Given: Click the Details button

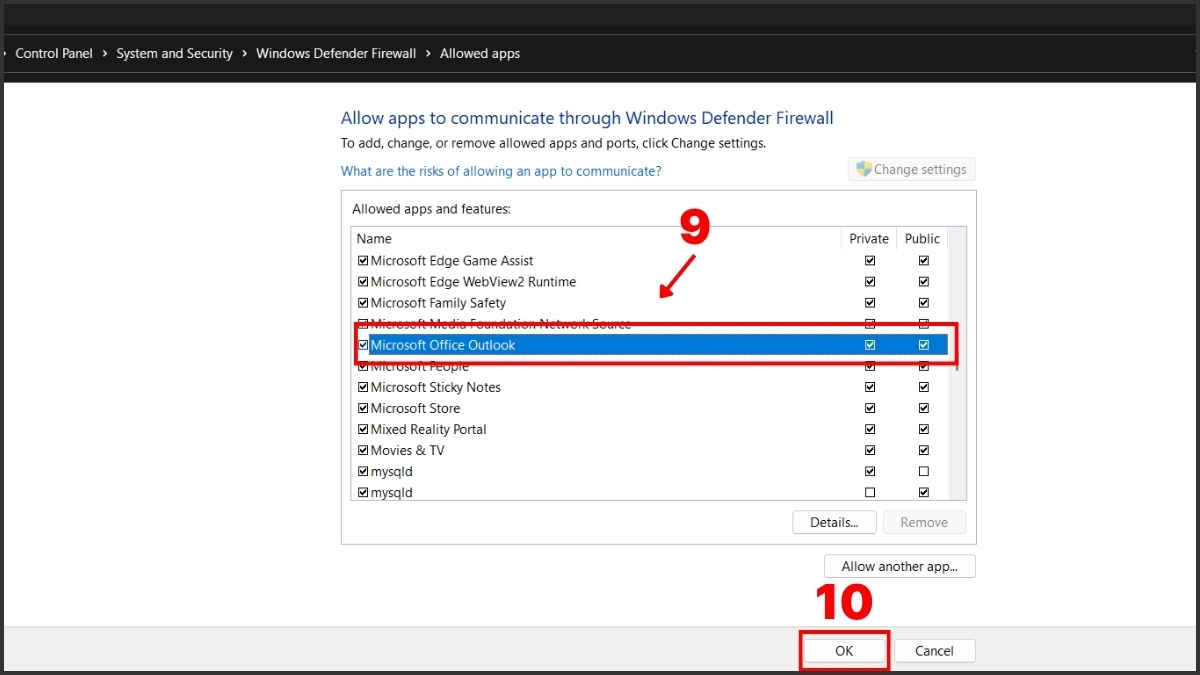Looking at the screenshot, I should tap(834, 522).
